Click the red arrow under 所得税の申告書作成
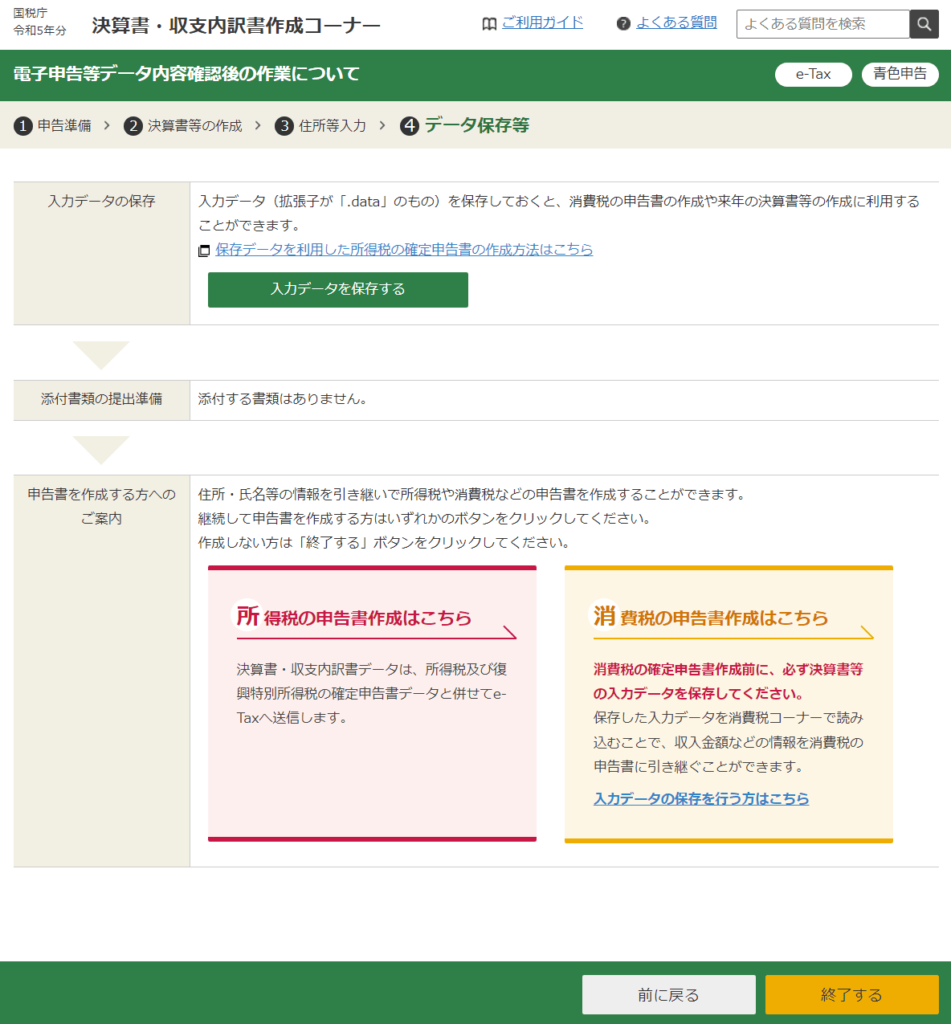 tap(508, 632)
